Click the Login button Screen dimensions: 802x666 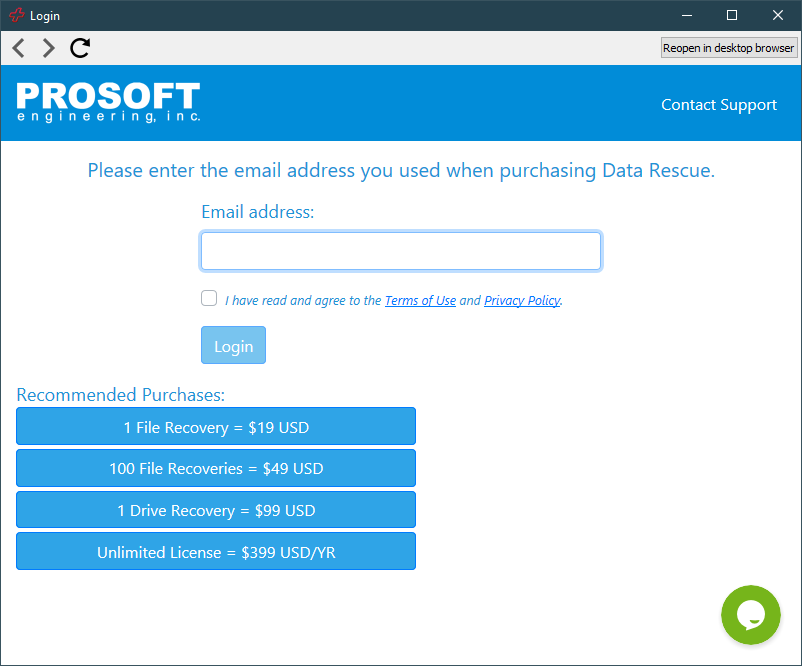233,345
